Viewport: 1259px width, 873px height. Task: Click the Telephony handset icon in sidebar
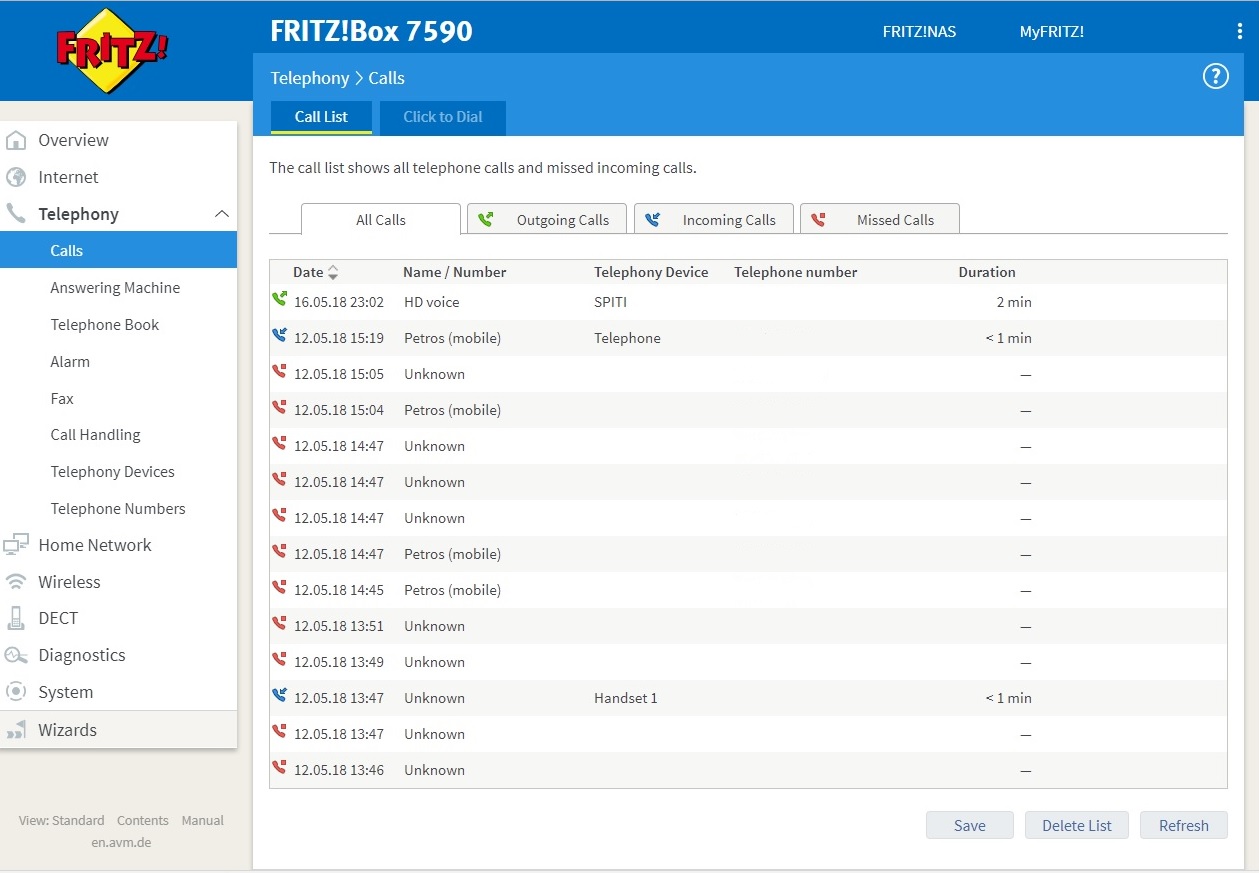pyautogui.click(x=16, y=214)
